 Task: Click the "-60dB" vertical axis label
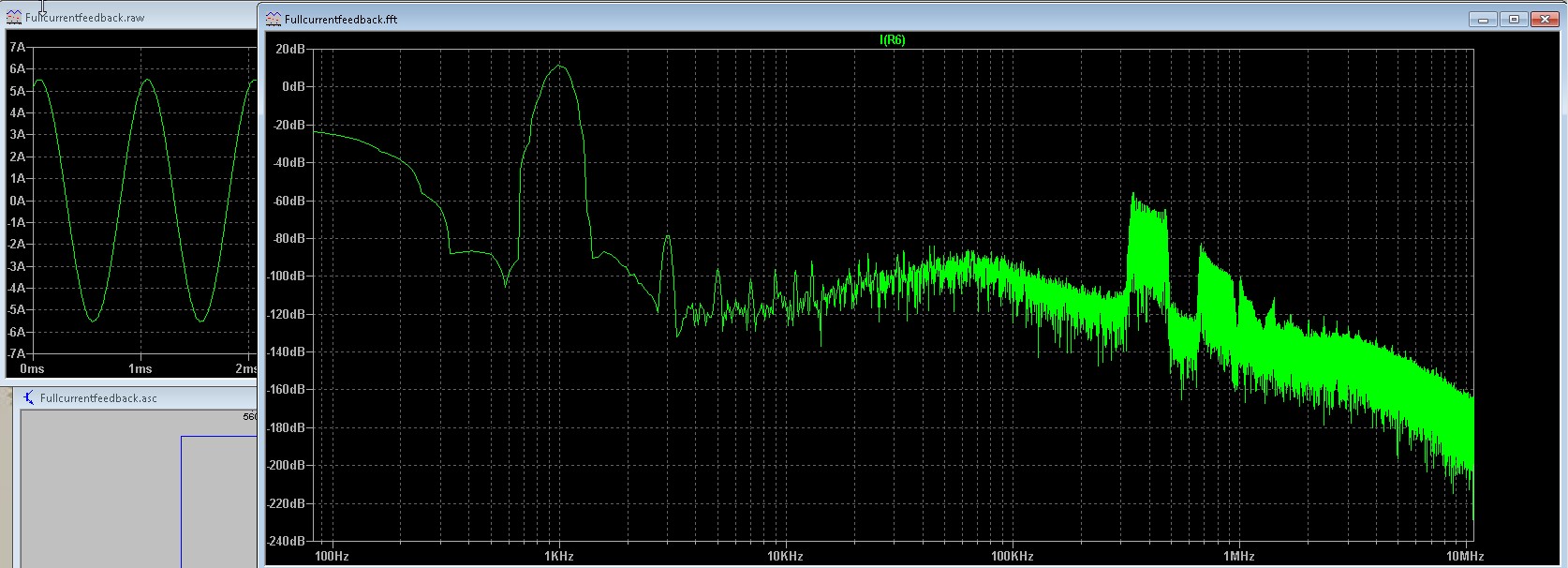[x=288, y=201]
